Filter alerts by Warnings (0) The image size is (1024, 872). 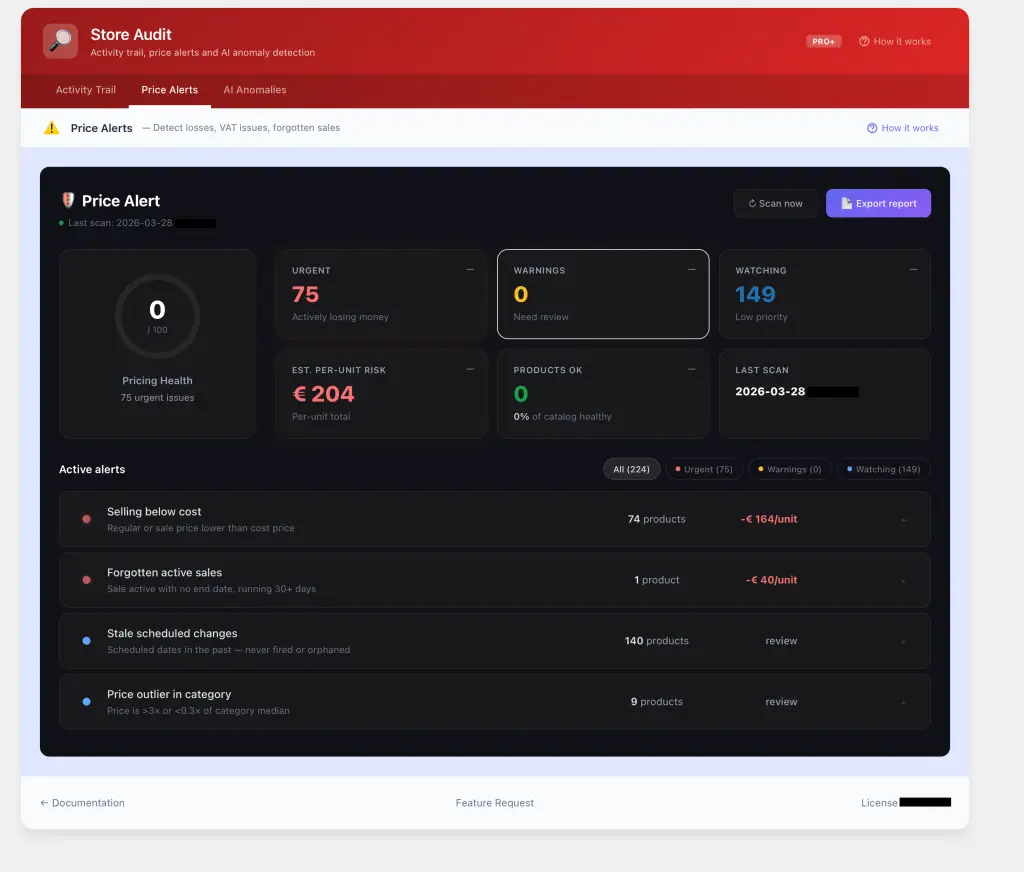[790, 469]
